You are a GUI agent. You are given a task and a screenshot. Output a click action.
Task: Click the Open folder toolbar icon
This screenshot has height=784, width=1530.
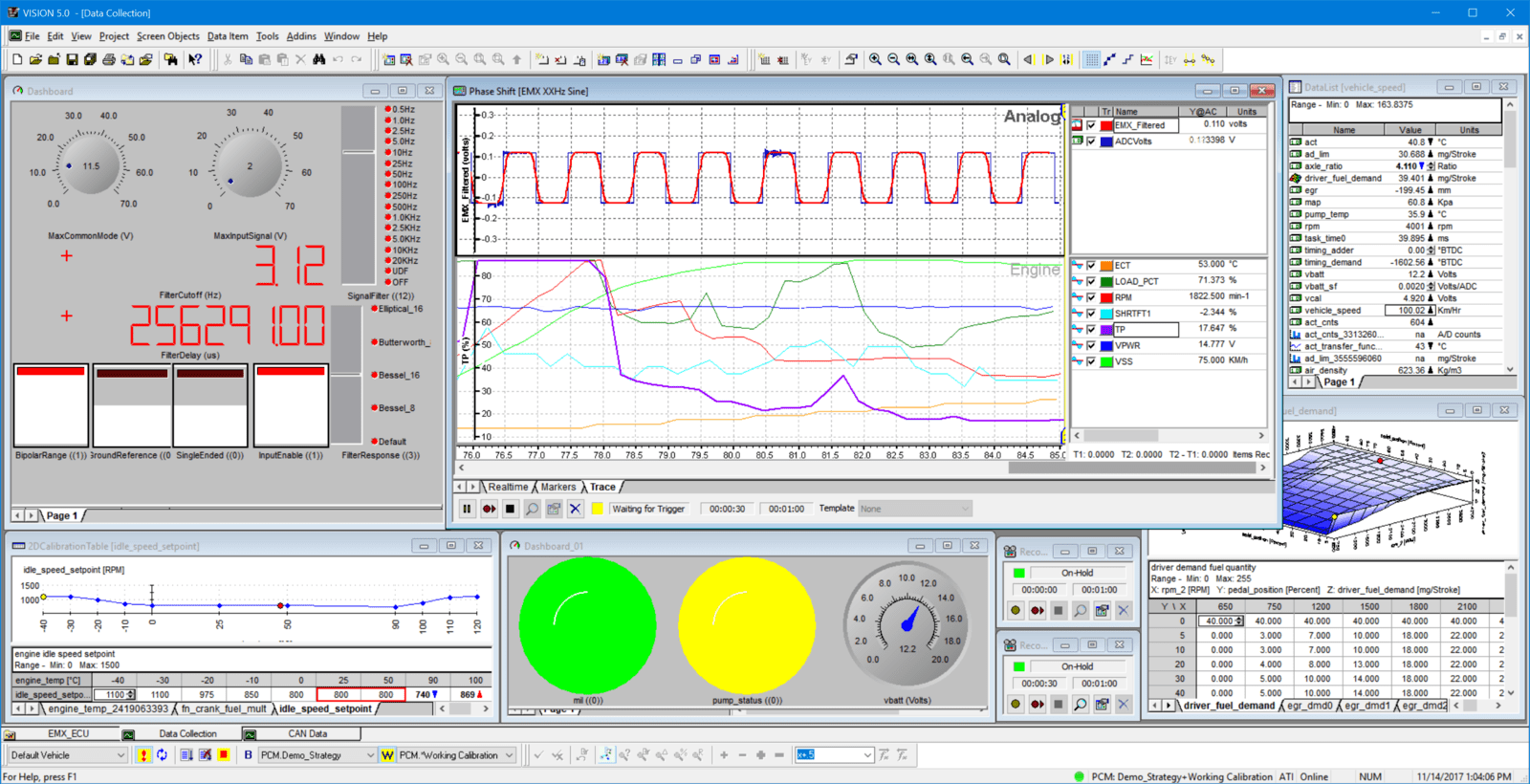(x=35, y=59)
